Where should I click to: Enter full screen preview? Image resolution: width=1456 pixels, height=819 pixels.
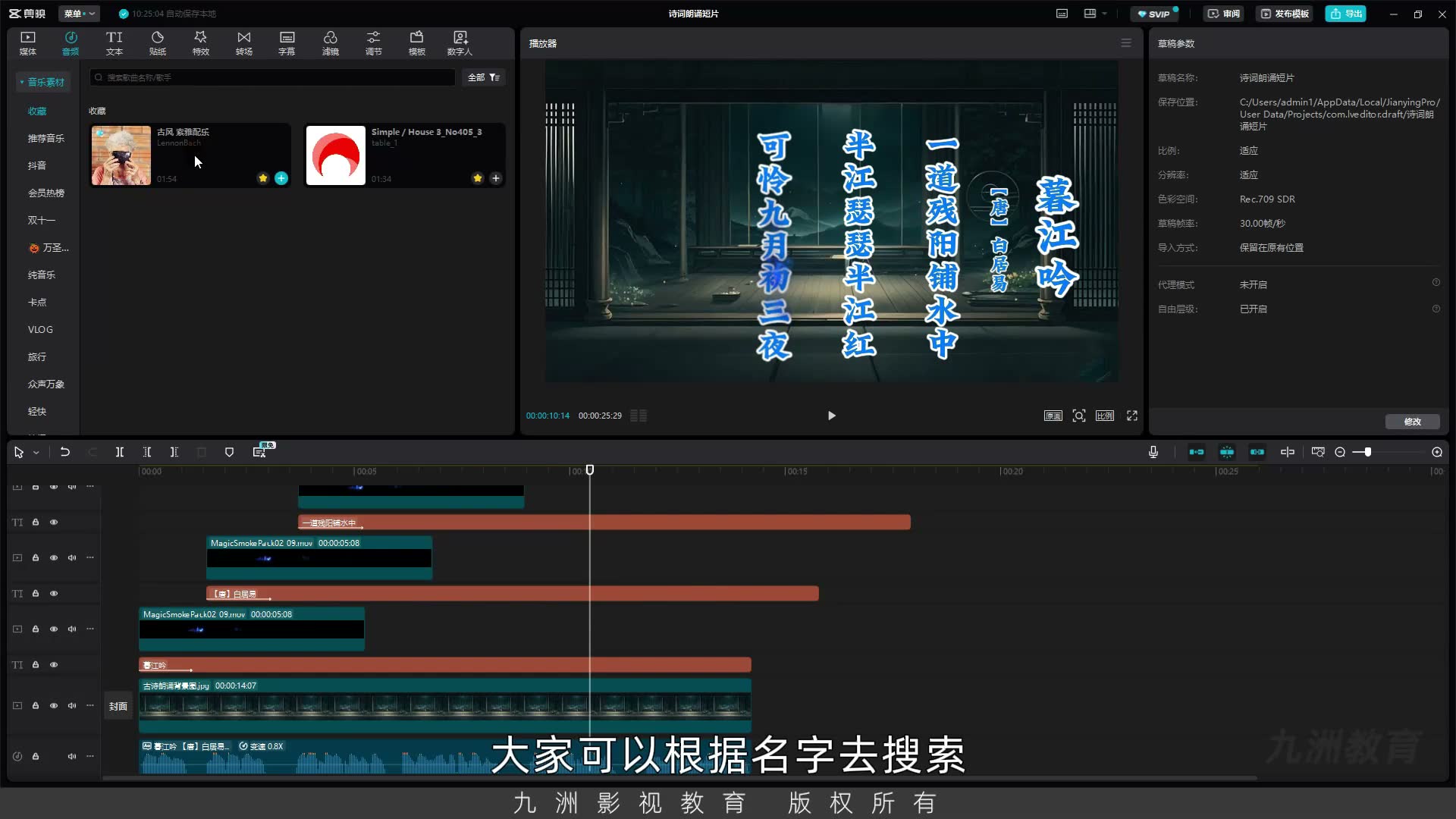(1132, 416)
